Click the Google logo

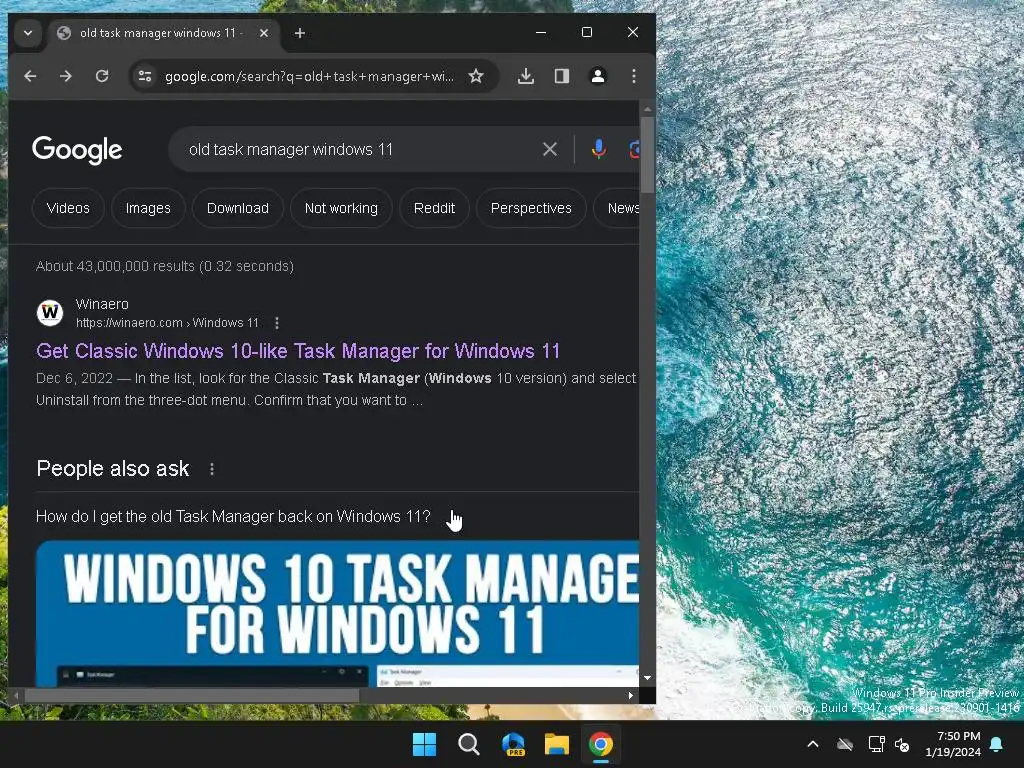point(77,150)
